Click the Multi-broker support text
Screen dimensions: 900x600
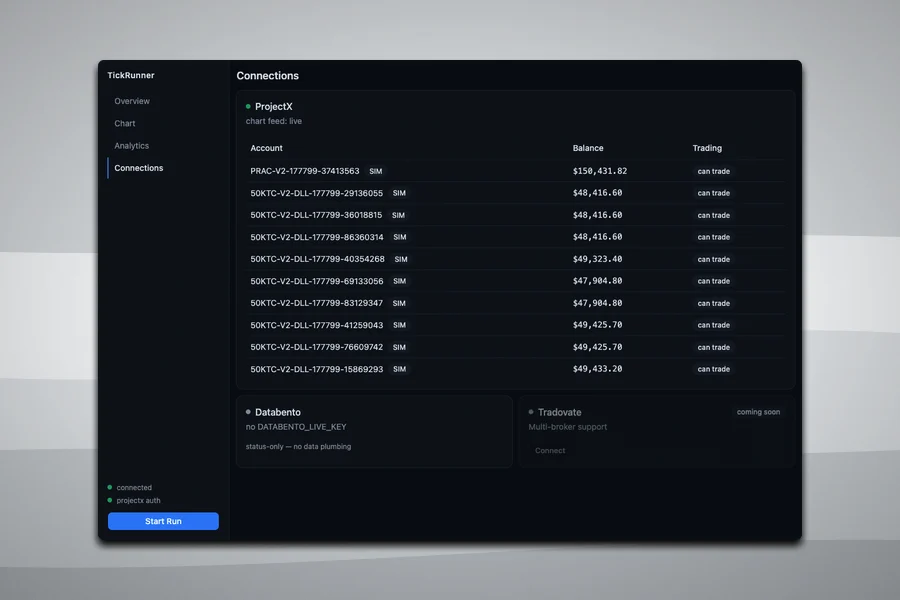point(568,427)
